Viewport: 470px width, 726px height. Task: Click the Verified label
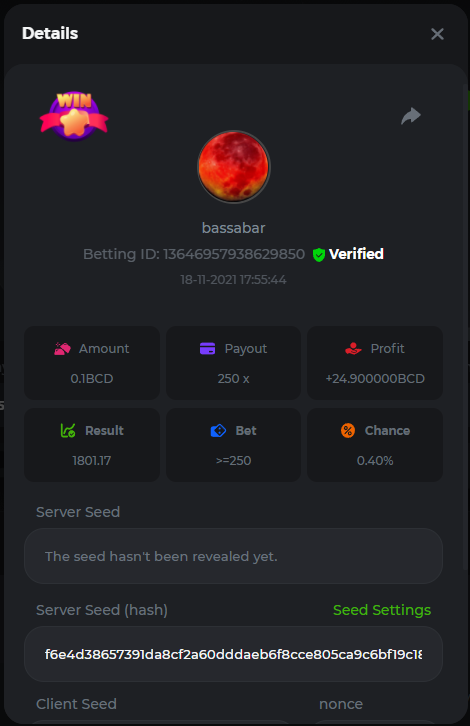pos(356,254)
